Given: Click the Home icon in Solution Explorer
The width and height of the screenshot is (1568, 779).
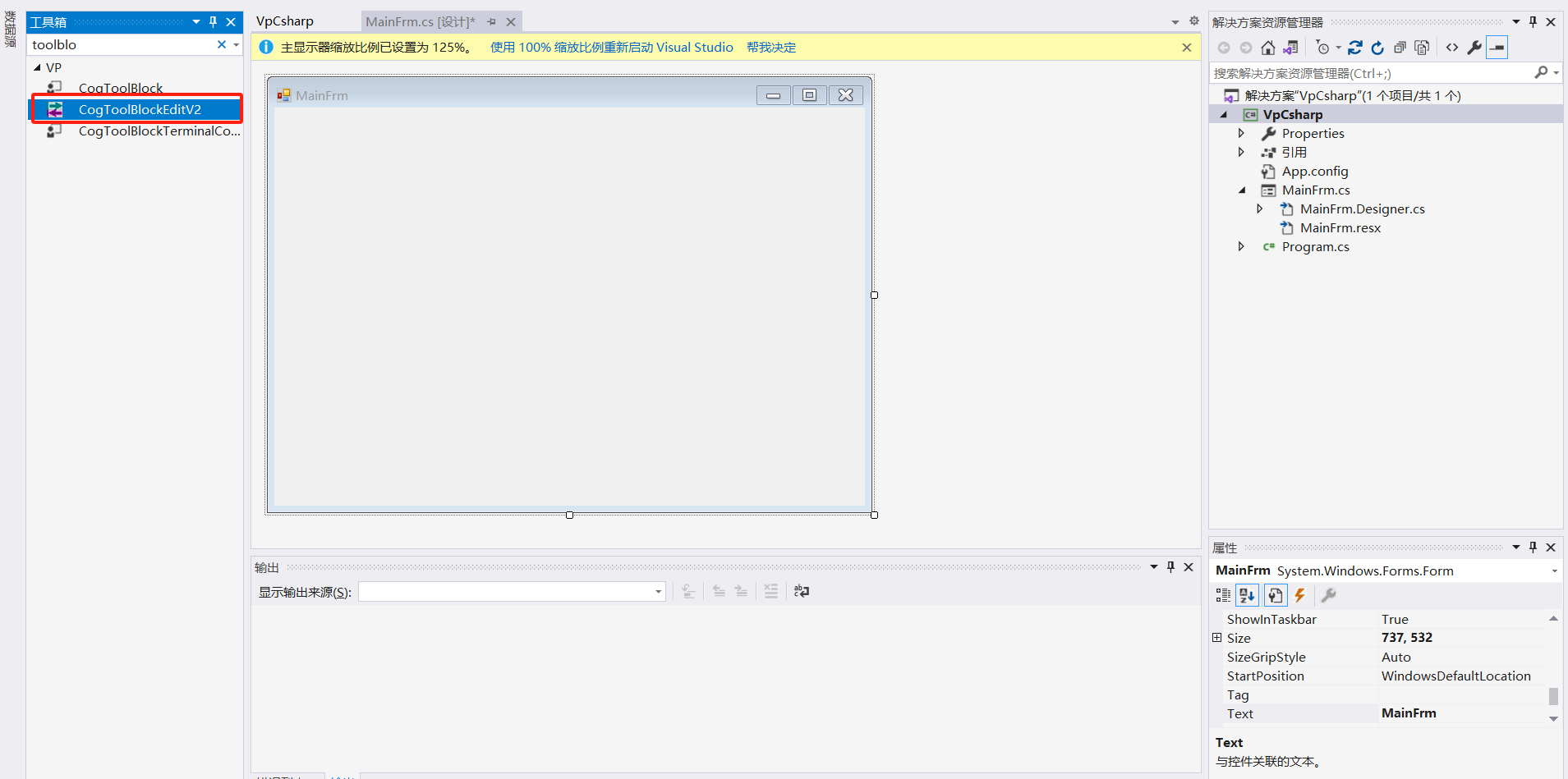Looking at the screenshot, I should click(x=1267, y=48).
